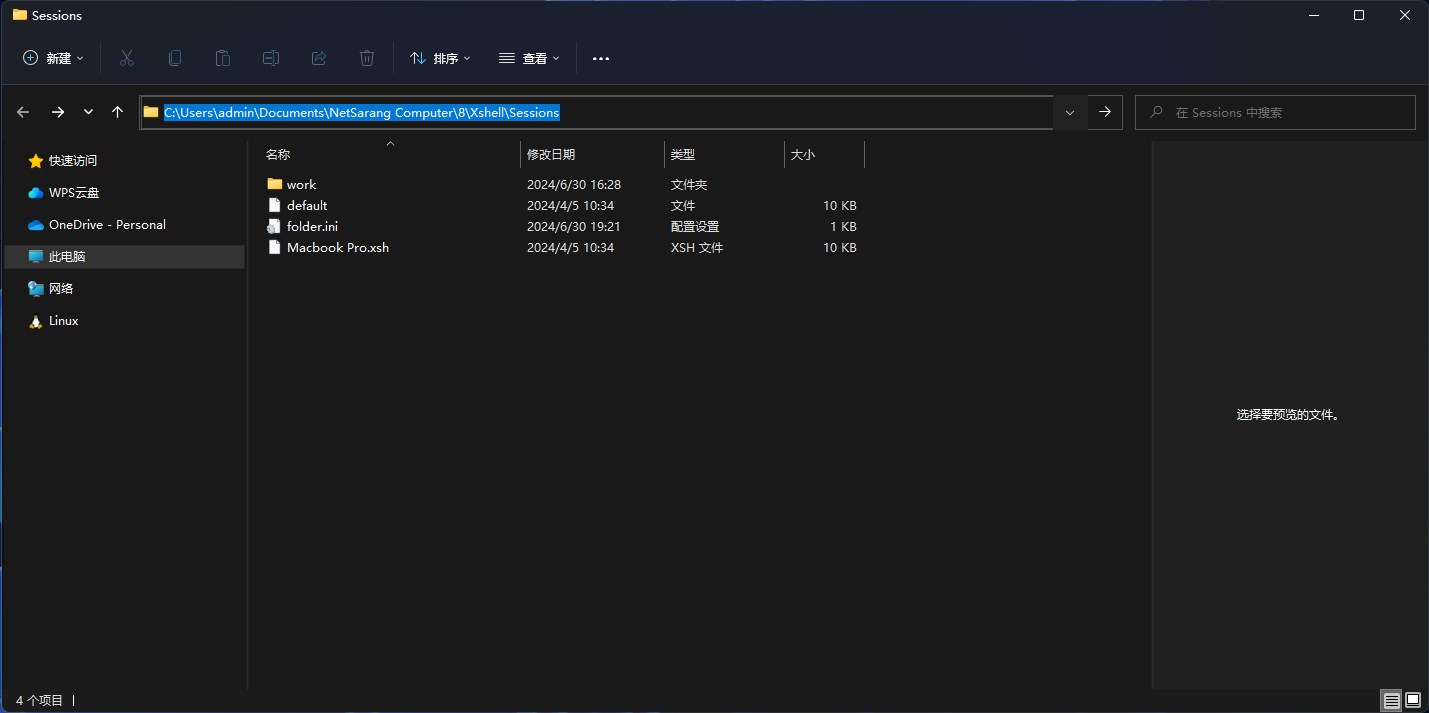The height and width of the screenshot is (713, 1429).
Task: Click the Delete trash bin icon
Action: click(x=367, y=58)
